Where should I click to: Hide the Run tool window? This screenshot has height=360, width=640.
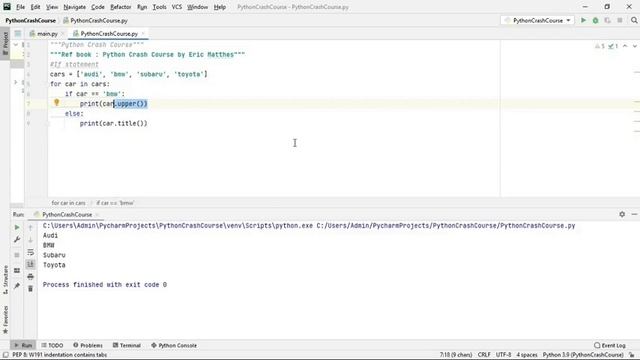click(x=634, y=214)
